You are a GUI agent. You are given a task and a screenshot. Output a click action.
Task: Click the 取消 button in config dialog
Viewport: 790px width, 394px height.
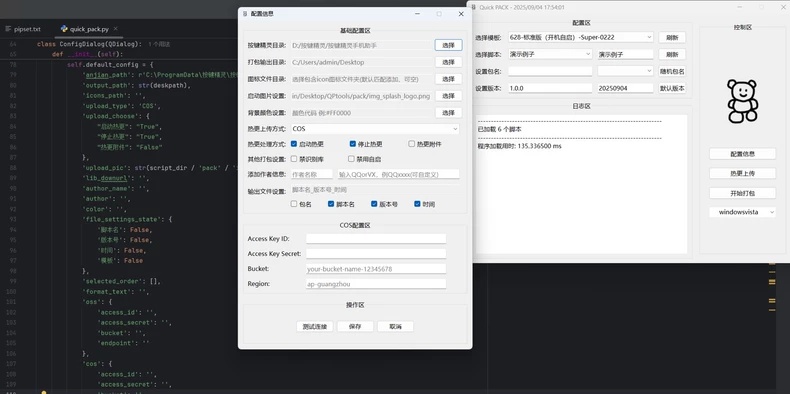396,326
